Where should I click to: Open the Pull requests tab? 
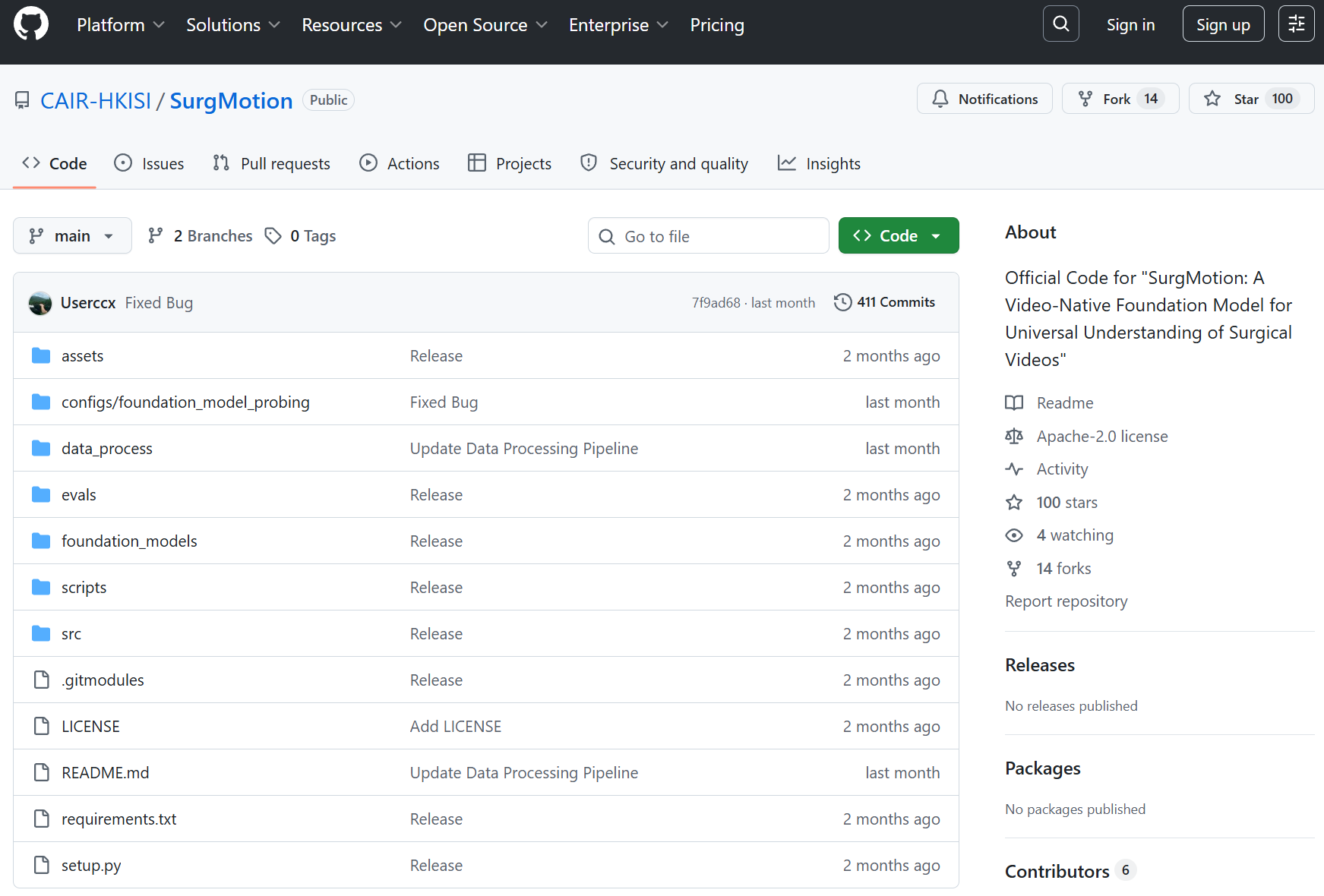(271, 164)
